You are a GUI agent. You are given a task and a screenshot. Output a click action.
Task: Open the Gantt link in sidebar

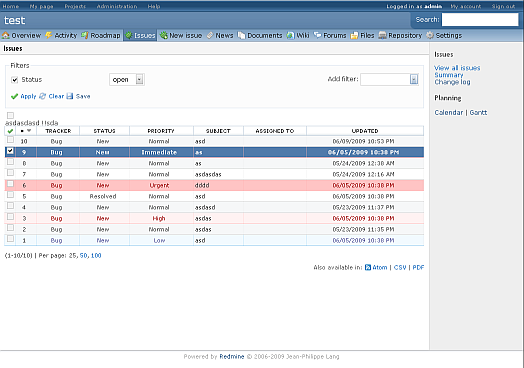(478, 113)
